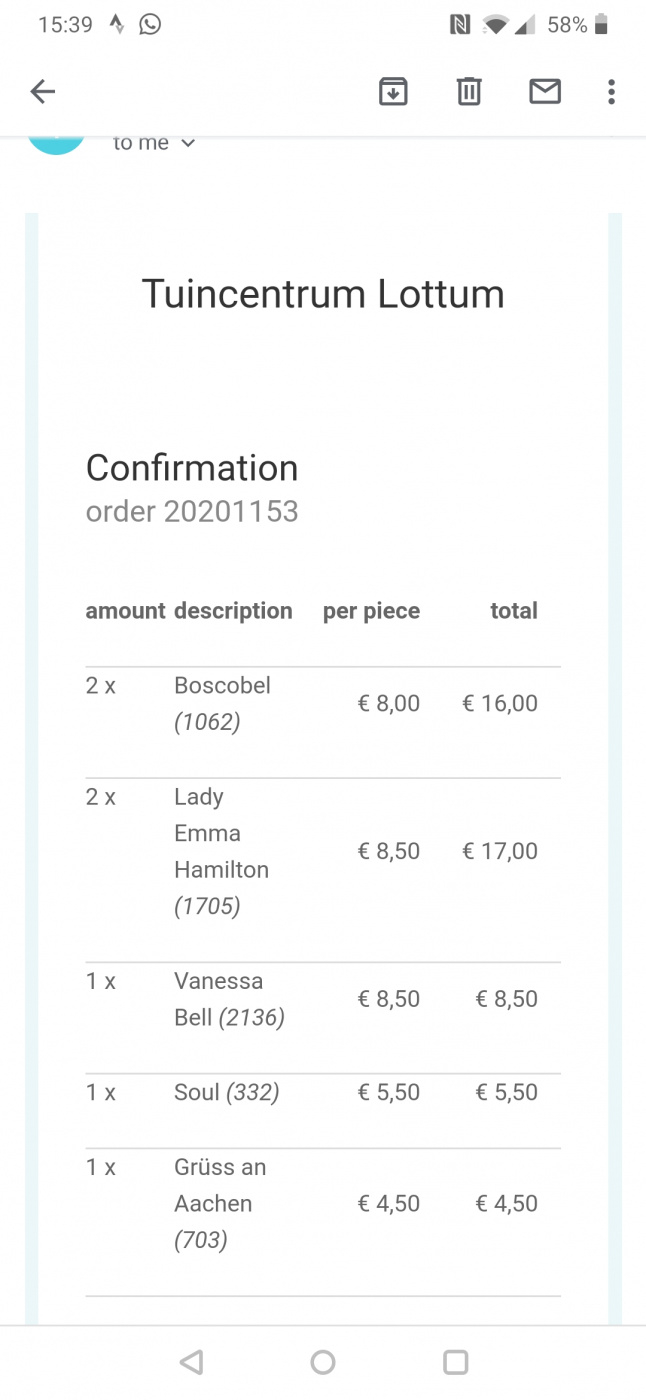Tap the WhatsApp notification icon in status bar
This screenshot has width=646, height=1400.
[150, 25]
